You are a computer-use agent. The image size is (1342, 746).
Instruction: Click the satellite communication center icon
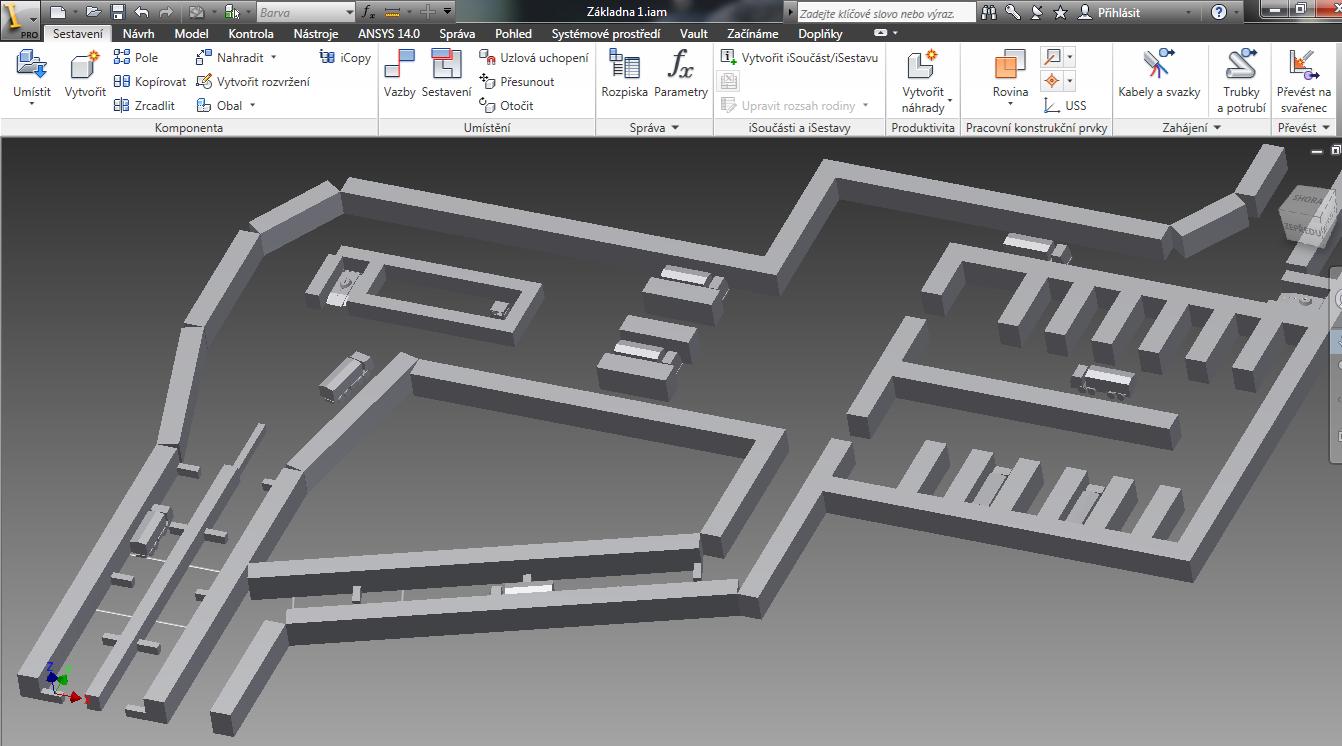[1037, 12]
